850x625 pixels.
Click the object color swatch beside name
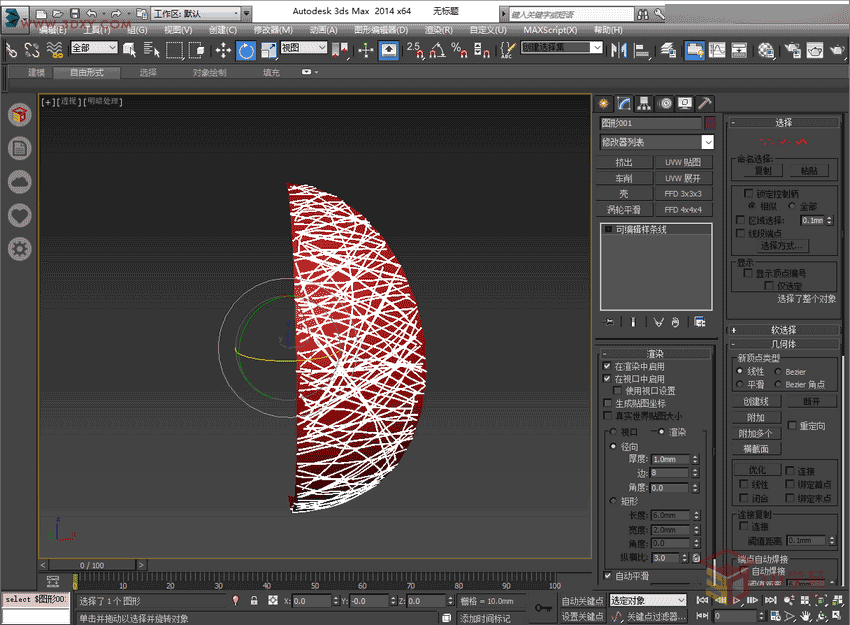(x=710, y=123)
